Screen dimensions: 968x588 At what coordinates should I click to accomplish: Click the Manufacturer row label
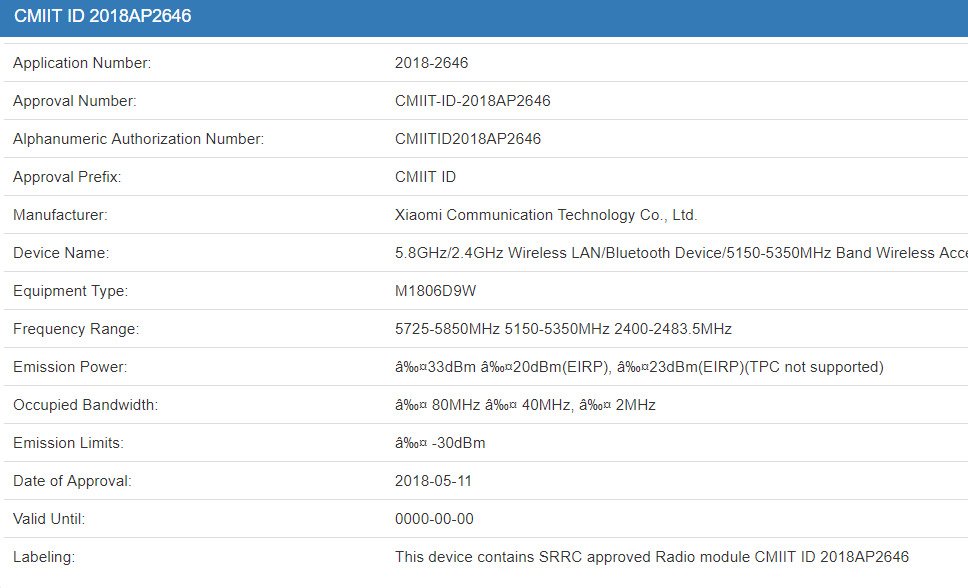[x=60, y=215]
